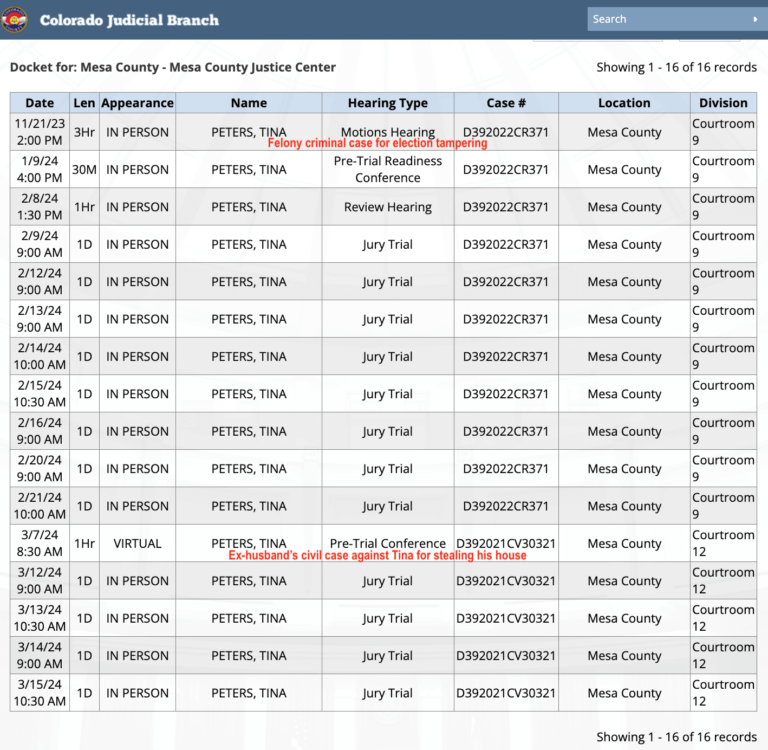The height and width of the screenshot is (750, 768).
Task: Select the 3/12/24 9:00 AM date cell
Action: click(x=40, y=581)
